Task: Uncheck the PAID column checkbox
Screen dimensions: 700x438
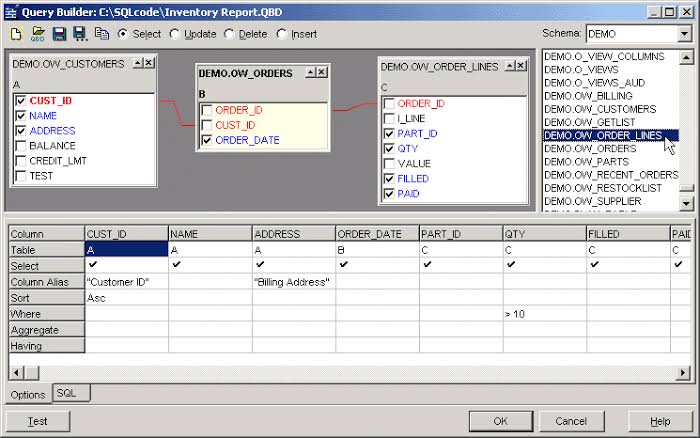Action: click(x=389, y=194)
